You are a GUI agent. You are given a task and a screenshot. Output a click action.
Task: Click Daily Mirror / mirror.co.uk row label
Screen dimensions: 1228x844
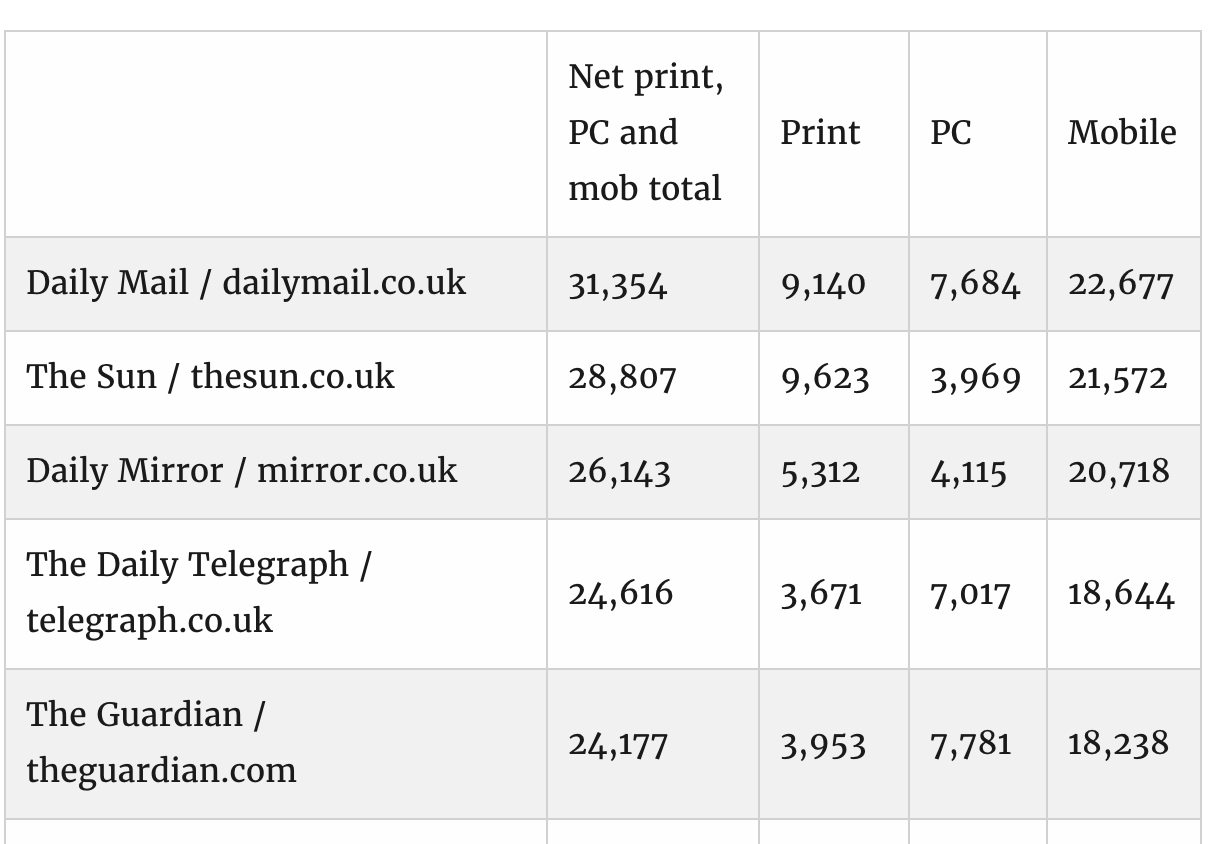point(241,471)
